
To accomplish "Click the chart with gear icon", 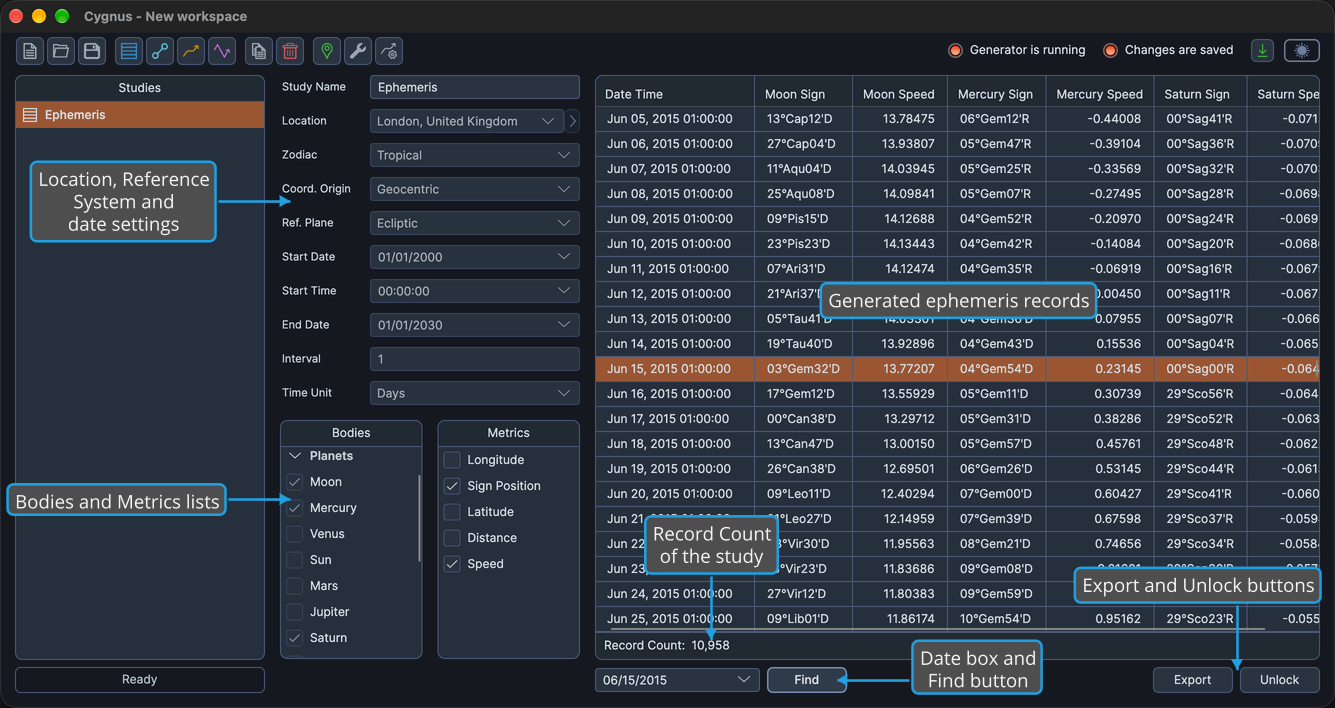I will 389,51.
